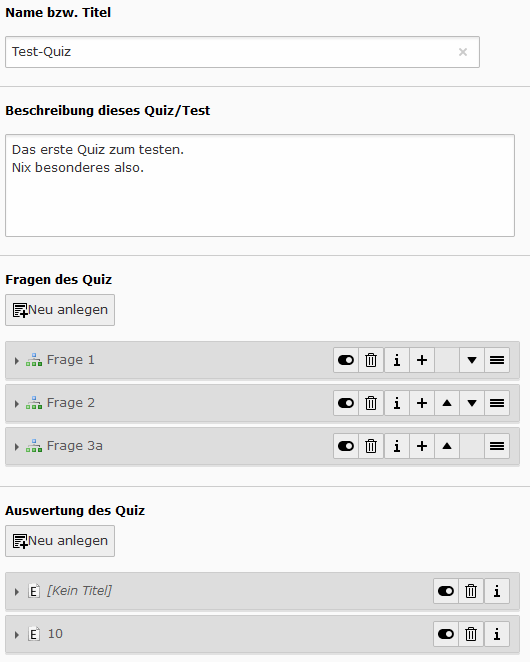
Task: Delete Frage 1 with trash icon
Action: 371,360
